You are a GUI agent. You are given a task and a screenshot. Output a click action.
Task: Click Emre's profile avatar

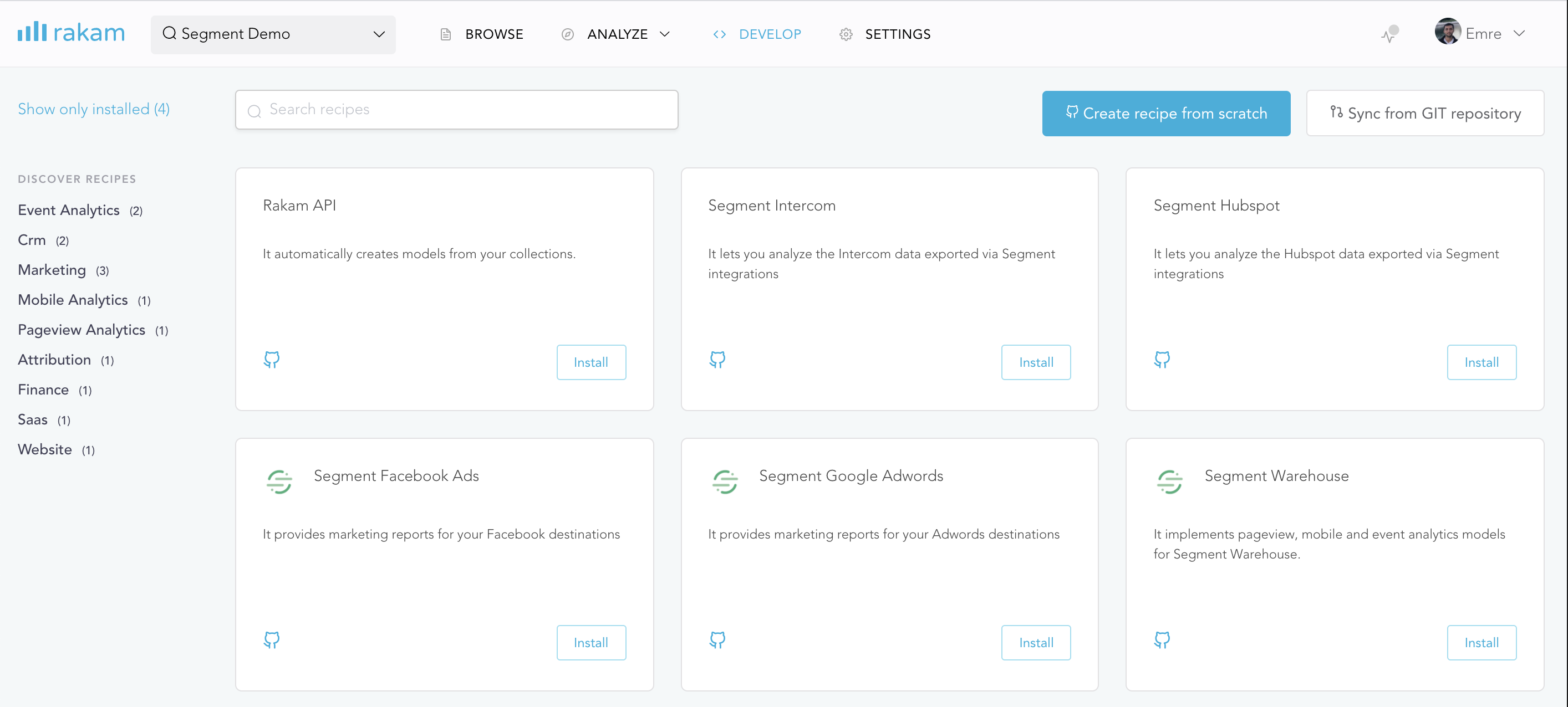[x=1448, y=32]
